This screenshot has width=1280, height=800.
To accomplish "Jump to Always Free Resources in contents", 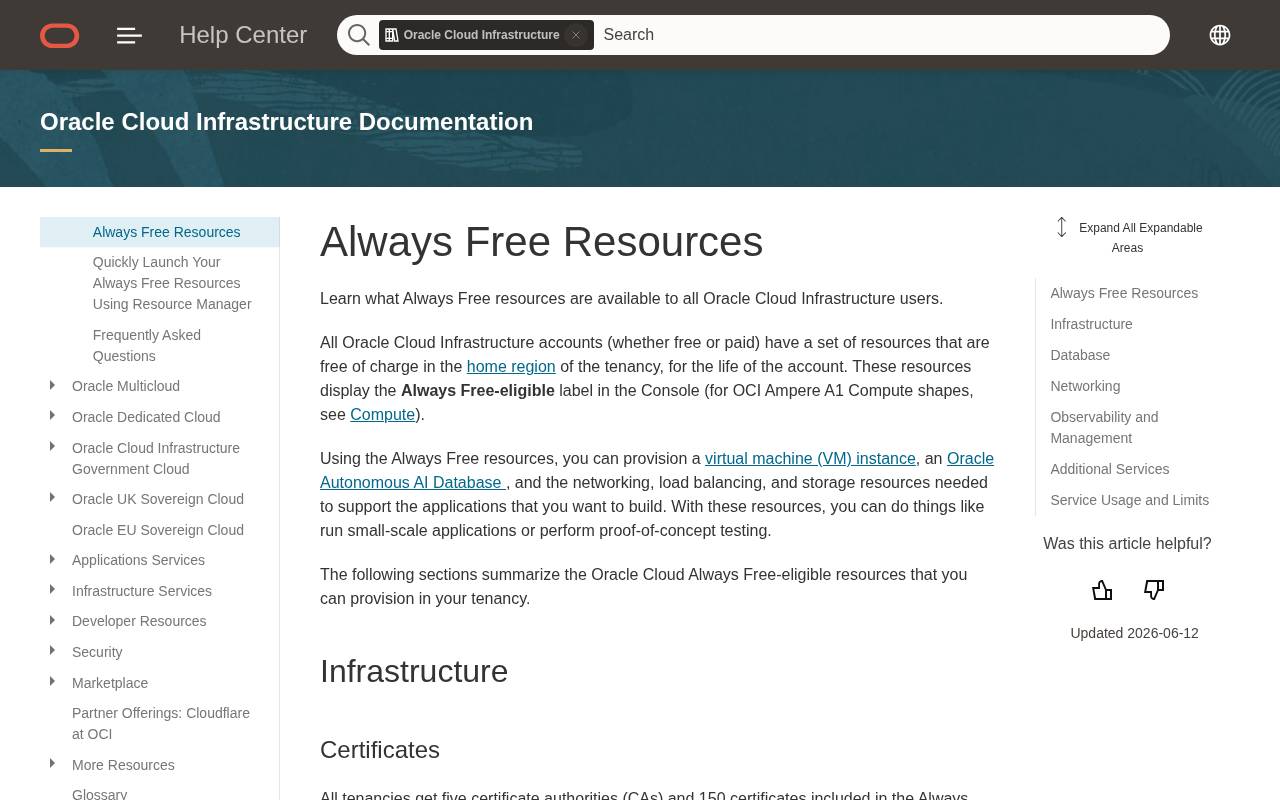I will click(1124, 293).
